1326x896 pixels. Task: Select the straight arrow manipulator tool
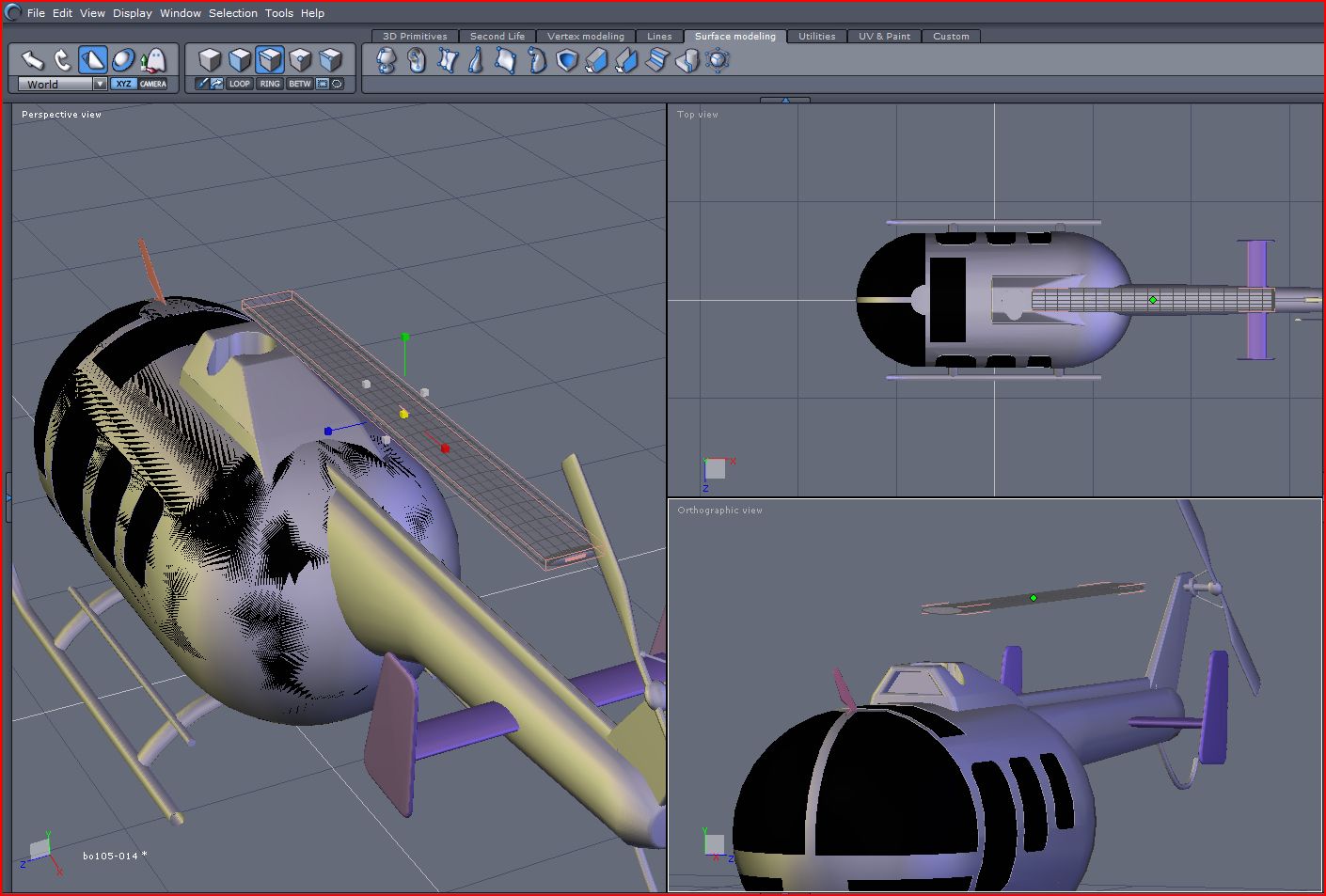point(33,60)
